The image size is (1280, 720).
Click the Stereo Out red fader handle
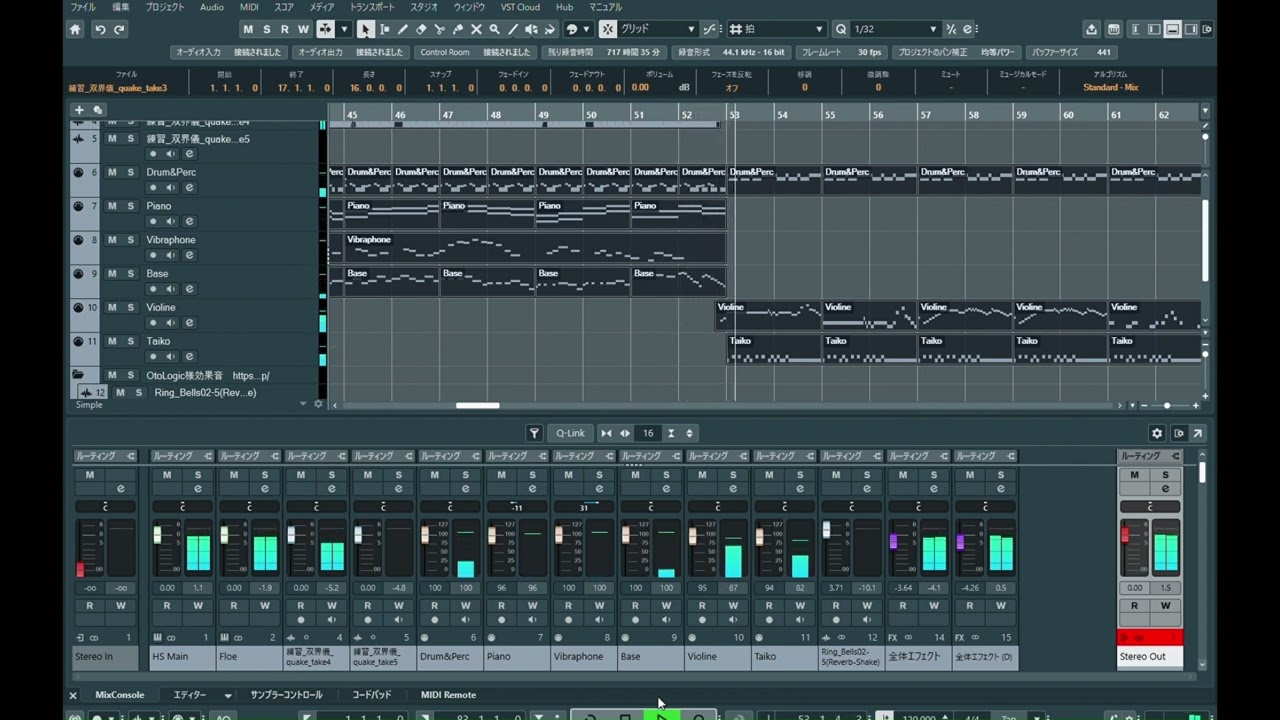coord(1125,536)
